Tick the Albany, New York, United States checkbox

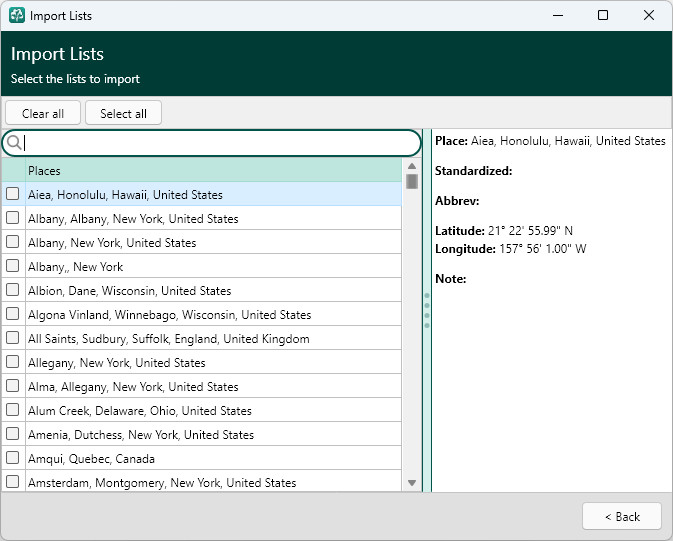[x=13, y=242]
